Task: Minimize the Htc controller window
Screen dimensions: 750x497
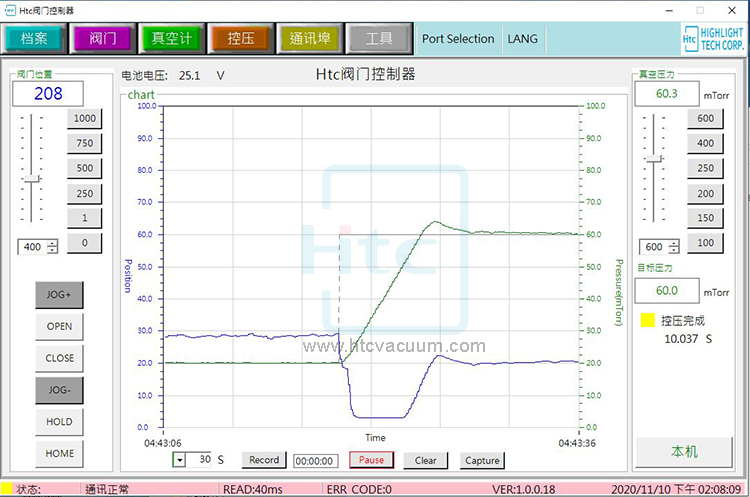Action: tap(670, 11)
